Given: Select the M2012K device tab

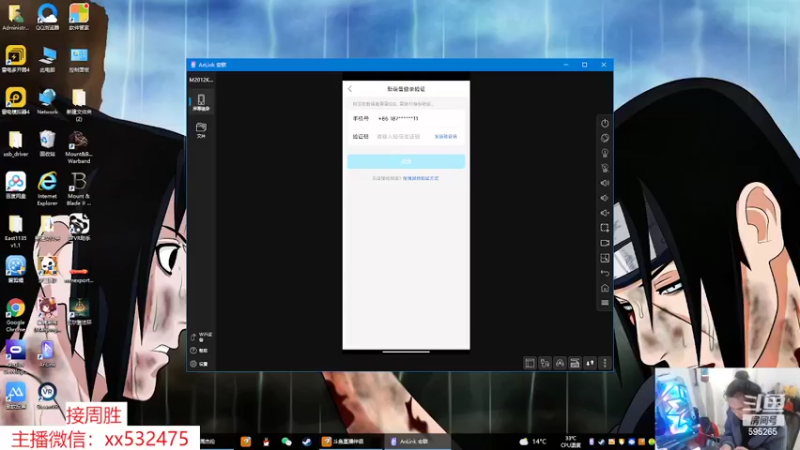Looking at the screenshot, I should 201,80.
